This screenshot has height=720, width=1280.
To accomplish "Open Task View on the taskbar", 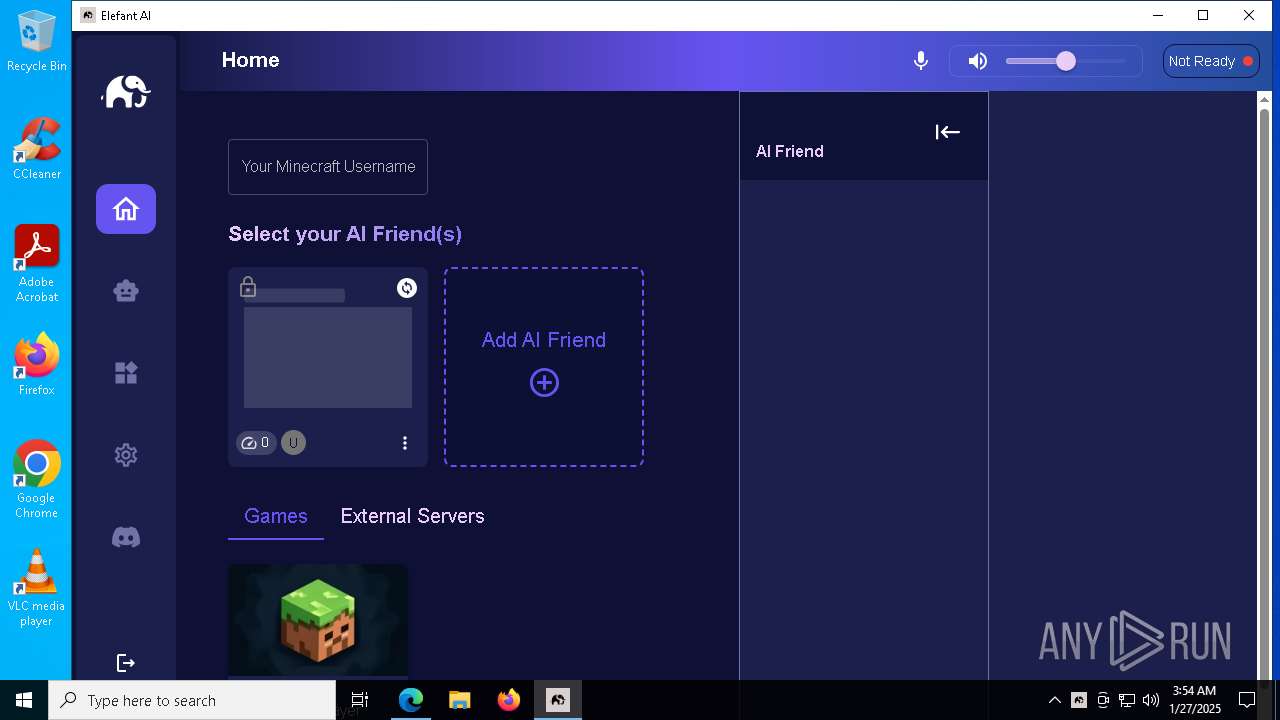I will pyautogui.click(x=360, y=700).
